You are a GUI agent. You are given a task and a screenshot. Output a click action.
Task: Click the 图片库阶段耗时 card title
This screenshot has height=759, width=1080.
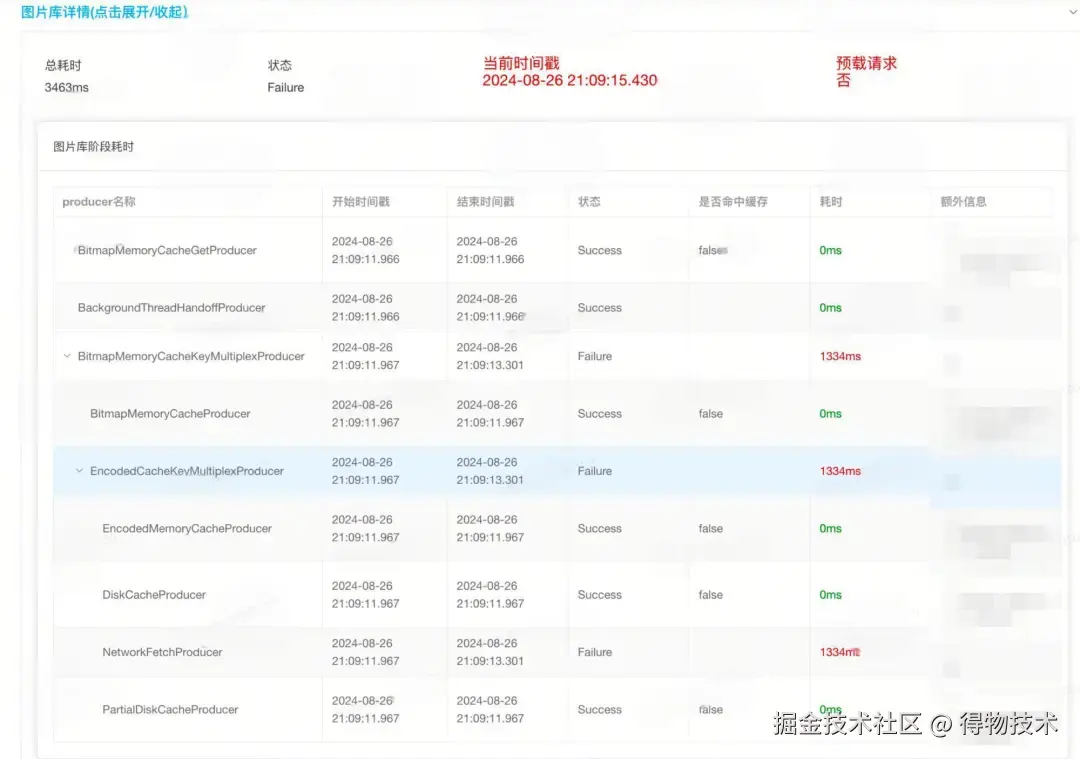tap(94, 147)
